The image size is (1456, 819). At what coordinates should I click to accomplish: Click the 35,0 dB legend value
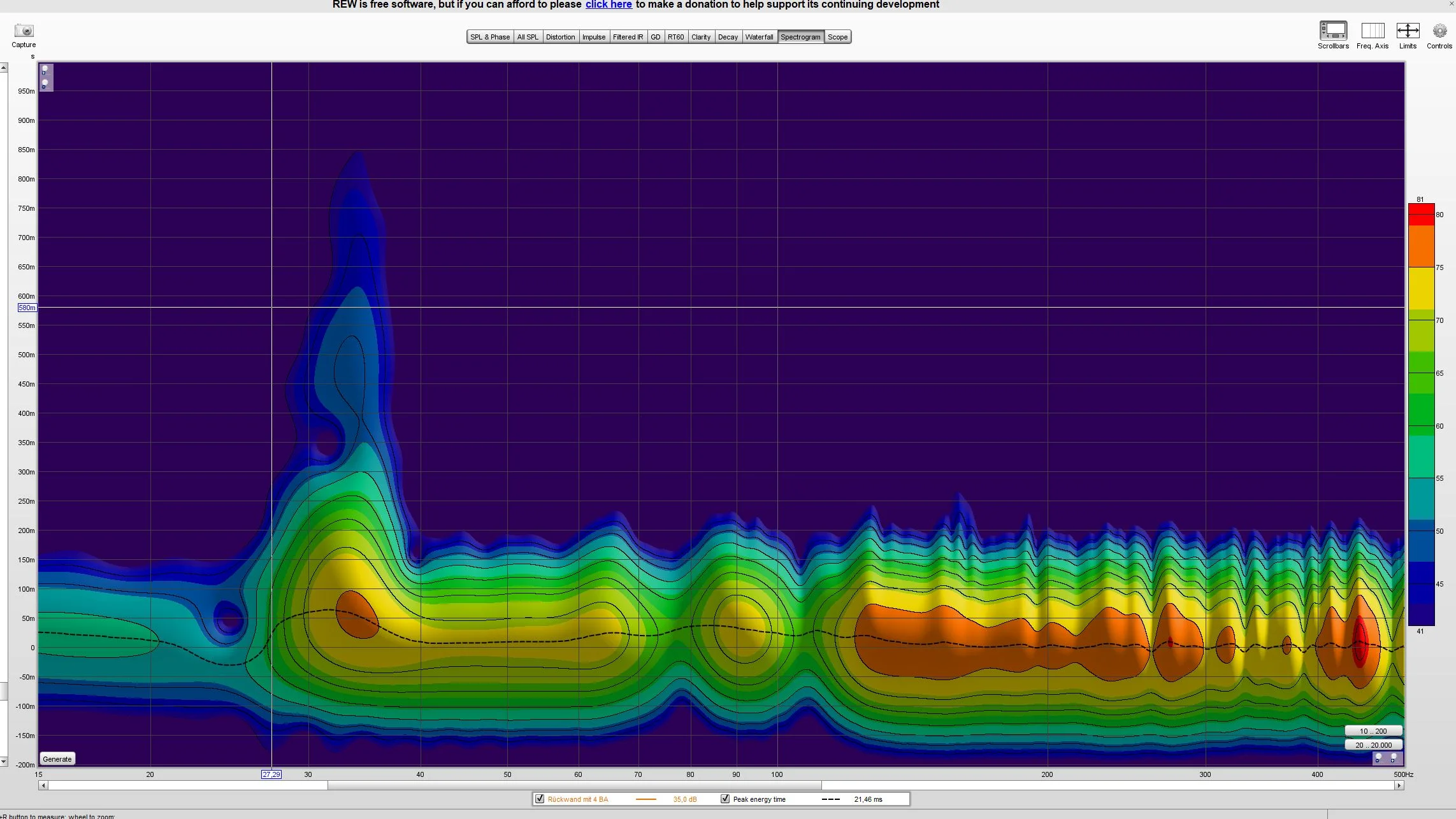pyautogui.click(x=685, y=799)
